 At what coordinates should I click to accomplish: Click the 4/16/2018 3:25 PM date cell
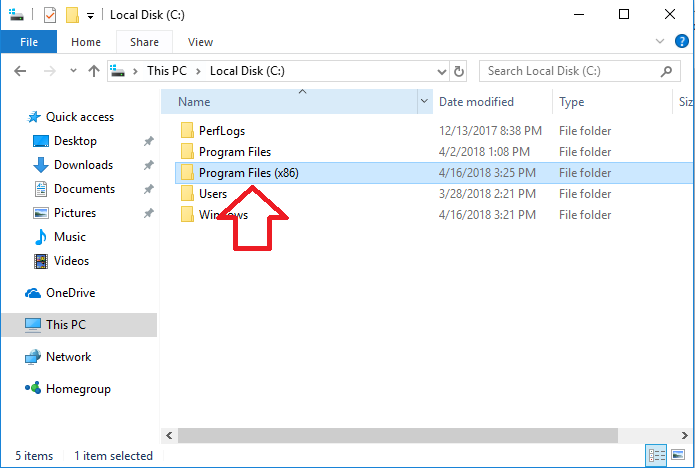point(487,173)
